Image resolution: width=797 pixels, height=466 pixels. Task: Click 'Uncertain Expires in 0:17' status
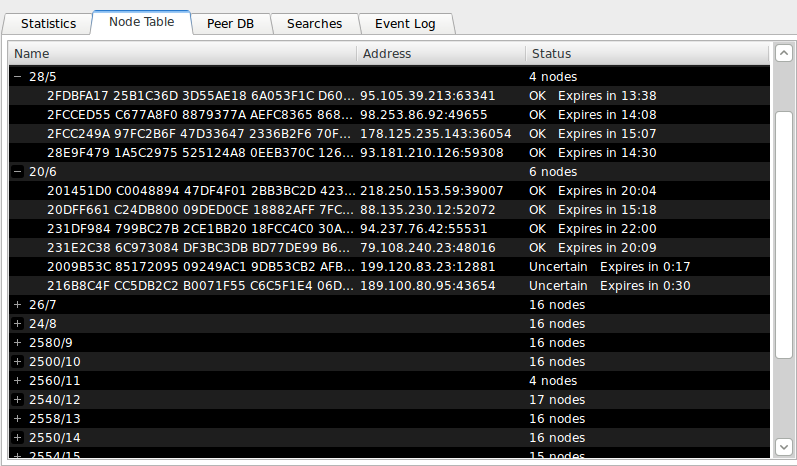(609, 267)
